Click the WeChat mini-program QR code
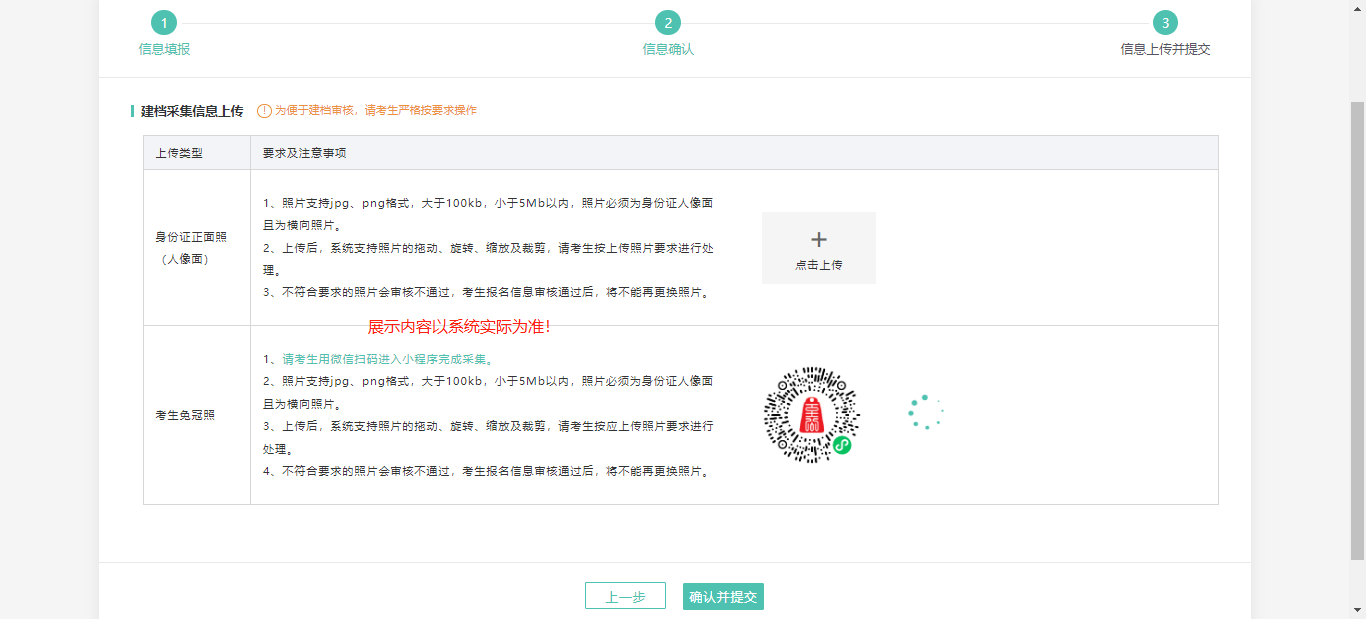 tap(810, 414)
